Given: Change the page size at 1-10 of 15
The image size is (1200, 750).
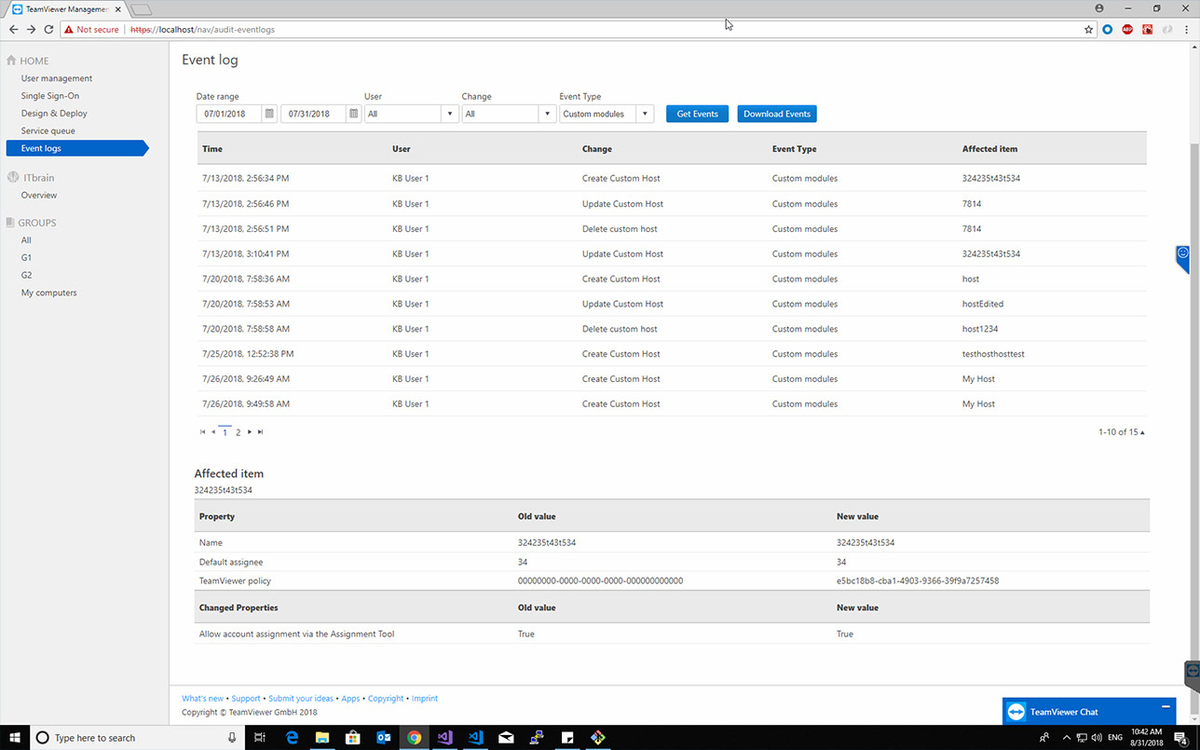Looking at the screenshot, I should (1142, 432).
